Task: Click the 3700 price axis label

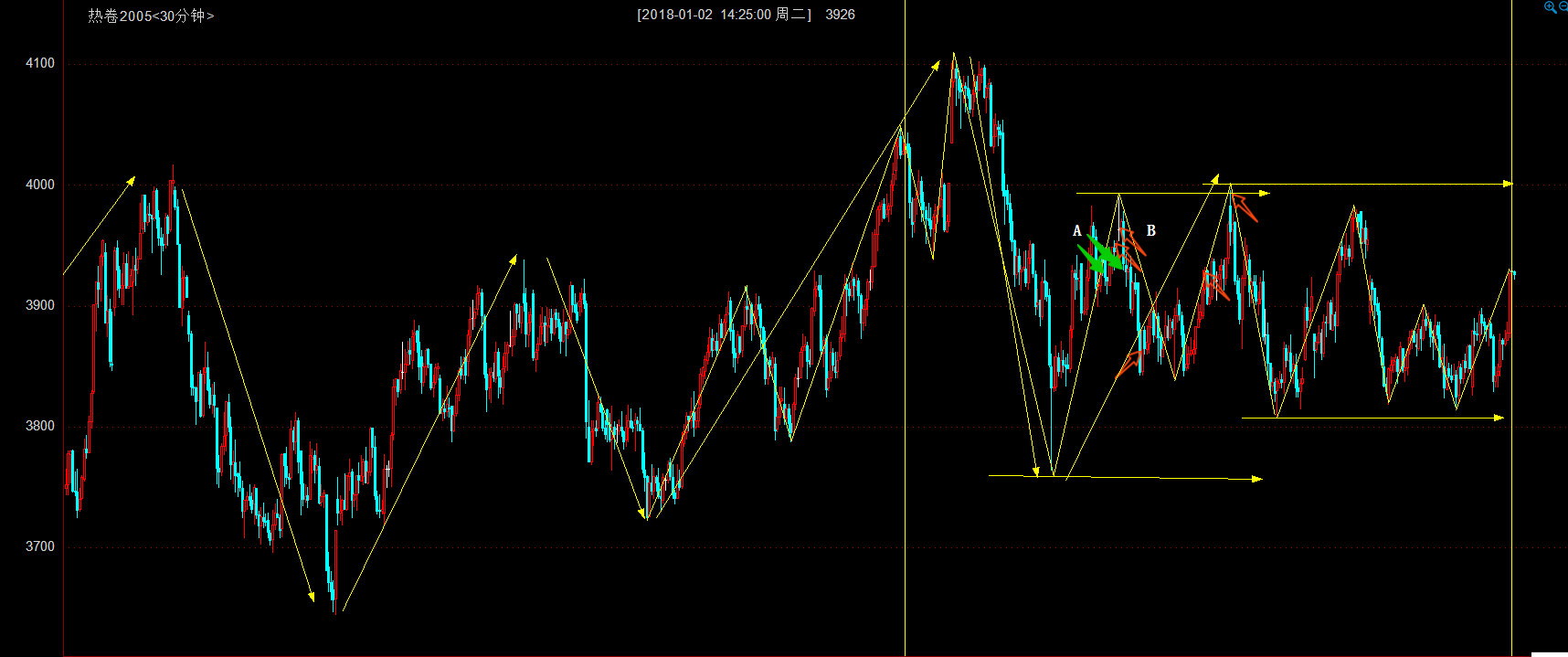Action: coord(40,546)
